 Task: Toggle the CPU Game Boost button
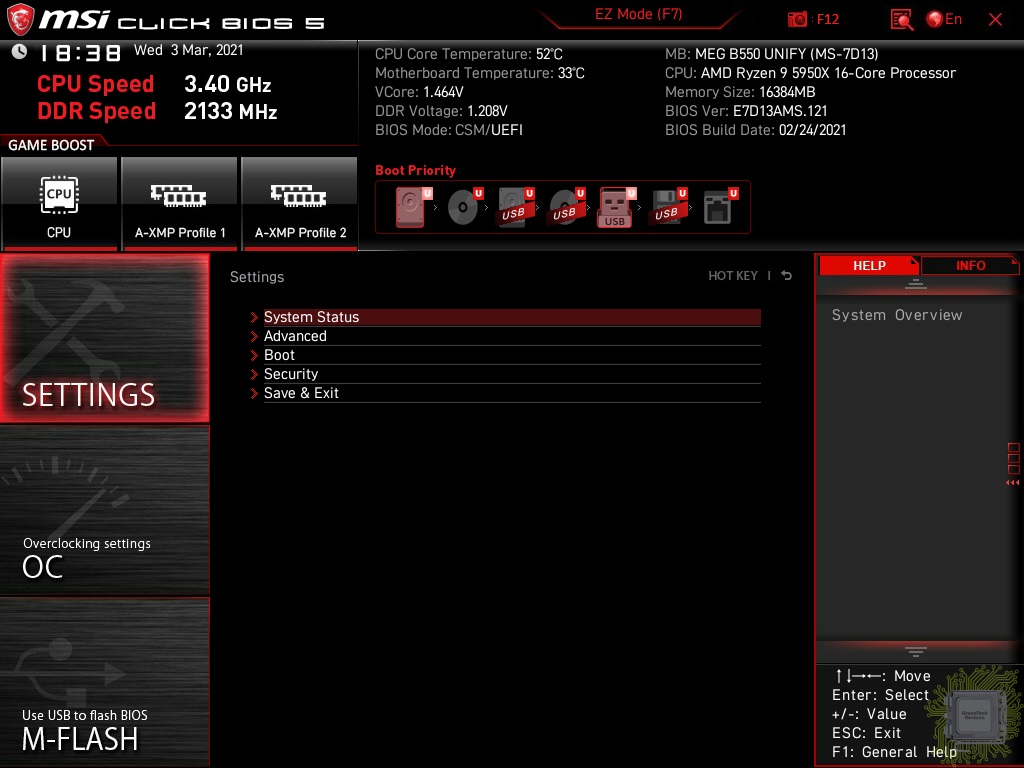point(59,204)
